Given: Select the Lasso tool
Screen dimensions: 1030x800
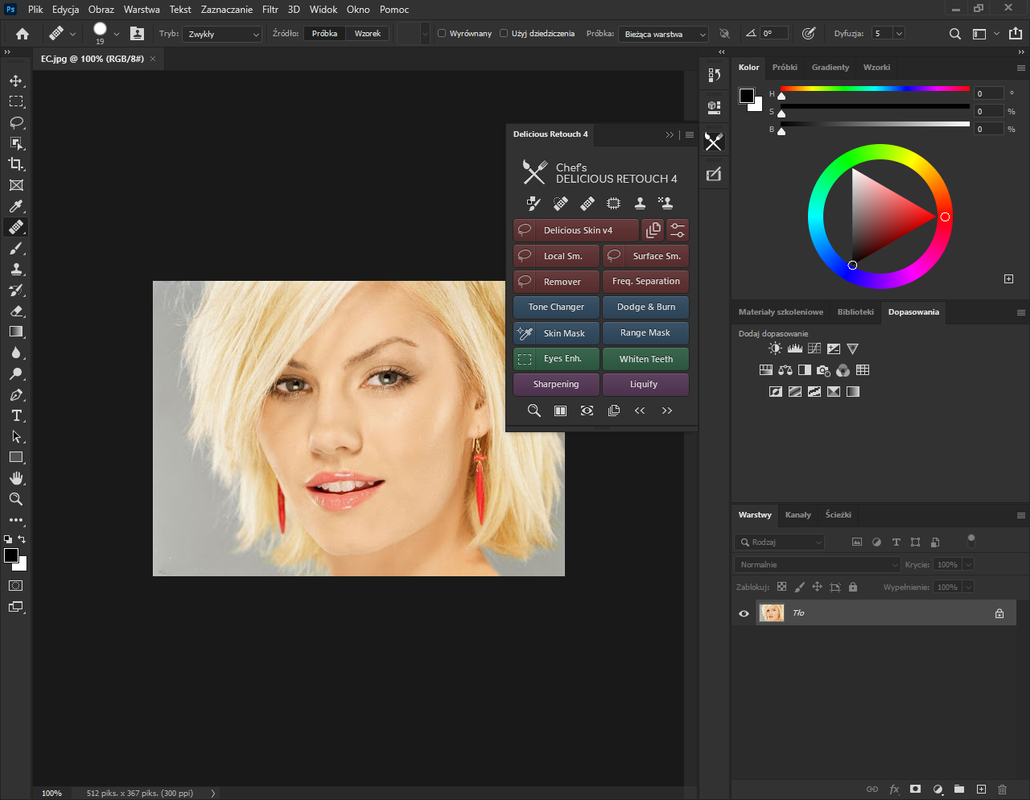Looking at the screenshot, I should 16,122.
